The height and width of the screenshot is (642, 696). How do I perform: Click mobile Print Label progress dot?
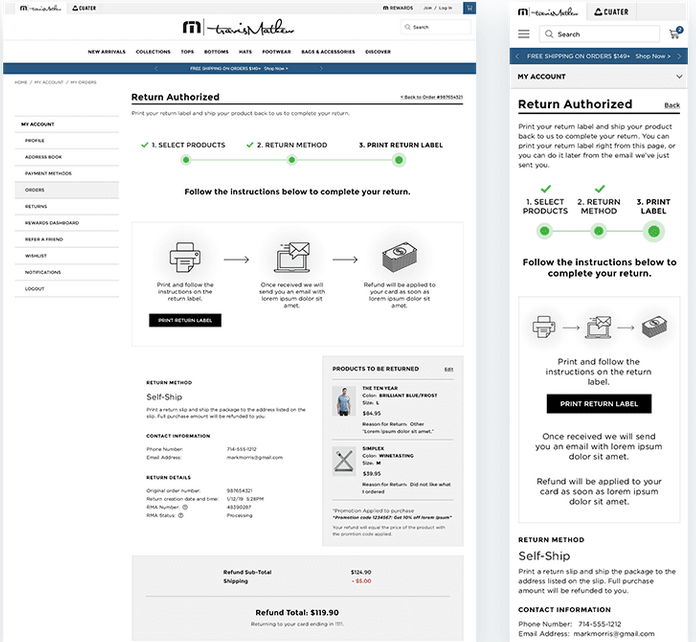(x=653, y=231)
